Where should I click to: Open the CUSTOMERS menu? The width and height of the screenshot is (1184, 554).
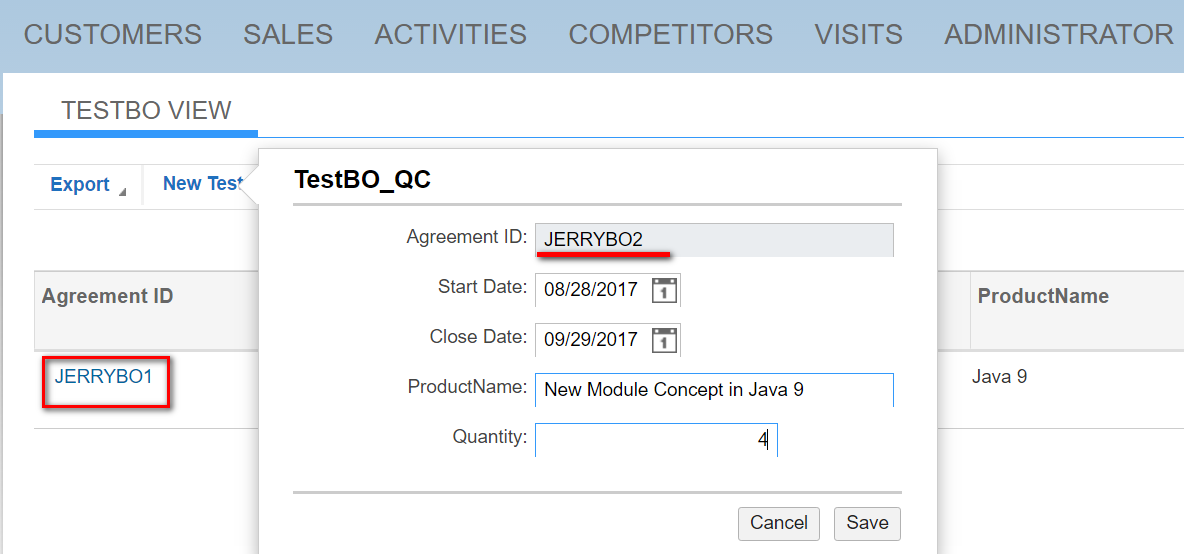pyautogui.click(x=113, y=35)
